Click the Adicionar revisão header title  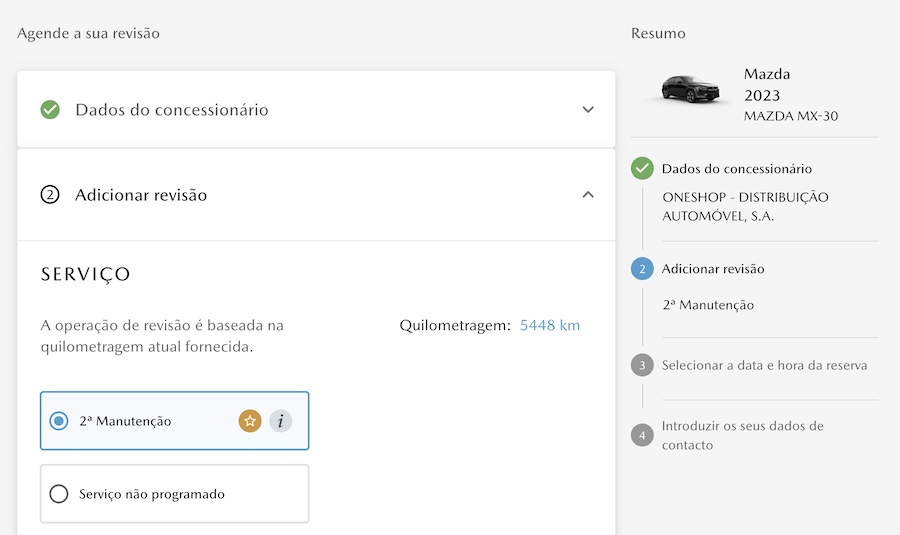[141, 195]
